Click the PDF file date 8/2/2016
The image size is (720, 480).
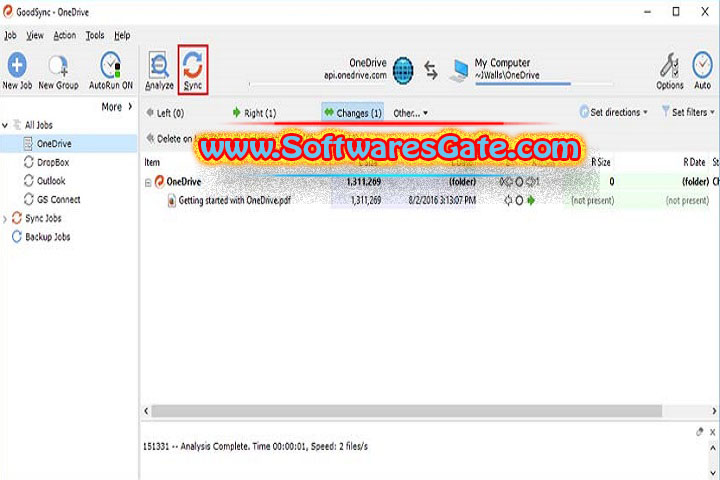click(442, 200)
